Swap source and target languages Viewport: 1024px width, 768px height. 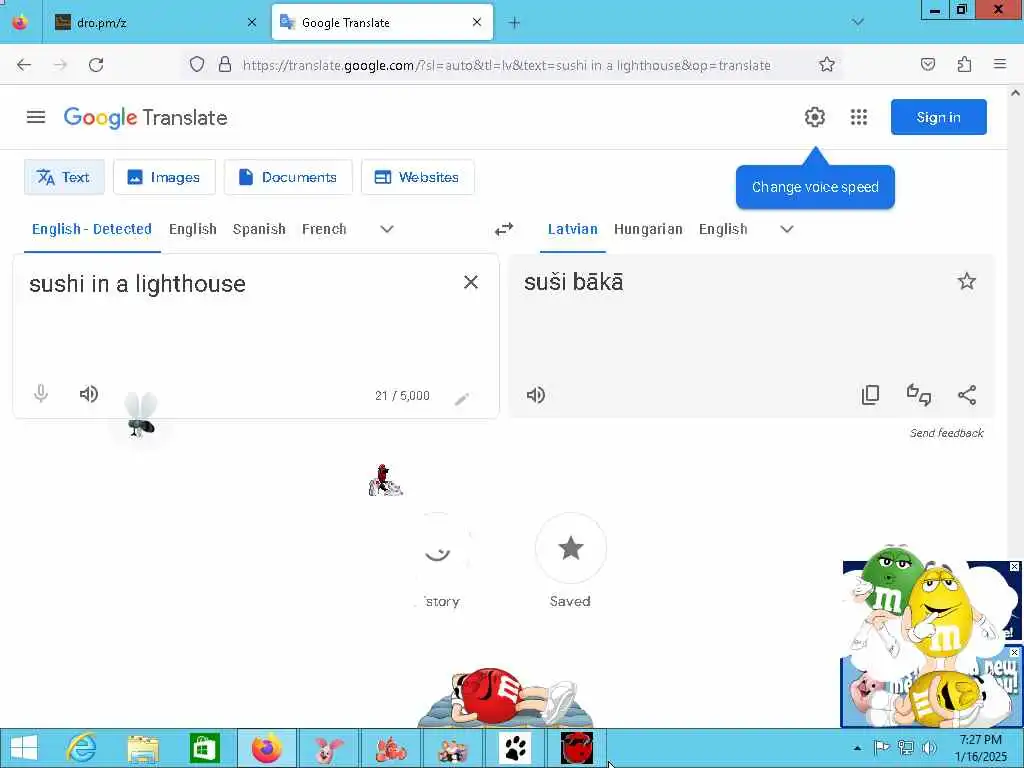[x=504, y=229]
